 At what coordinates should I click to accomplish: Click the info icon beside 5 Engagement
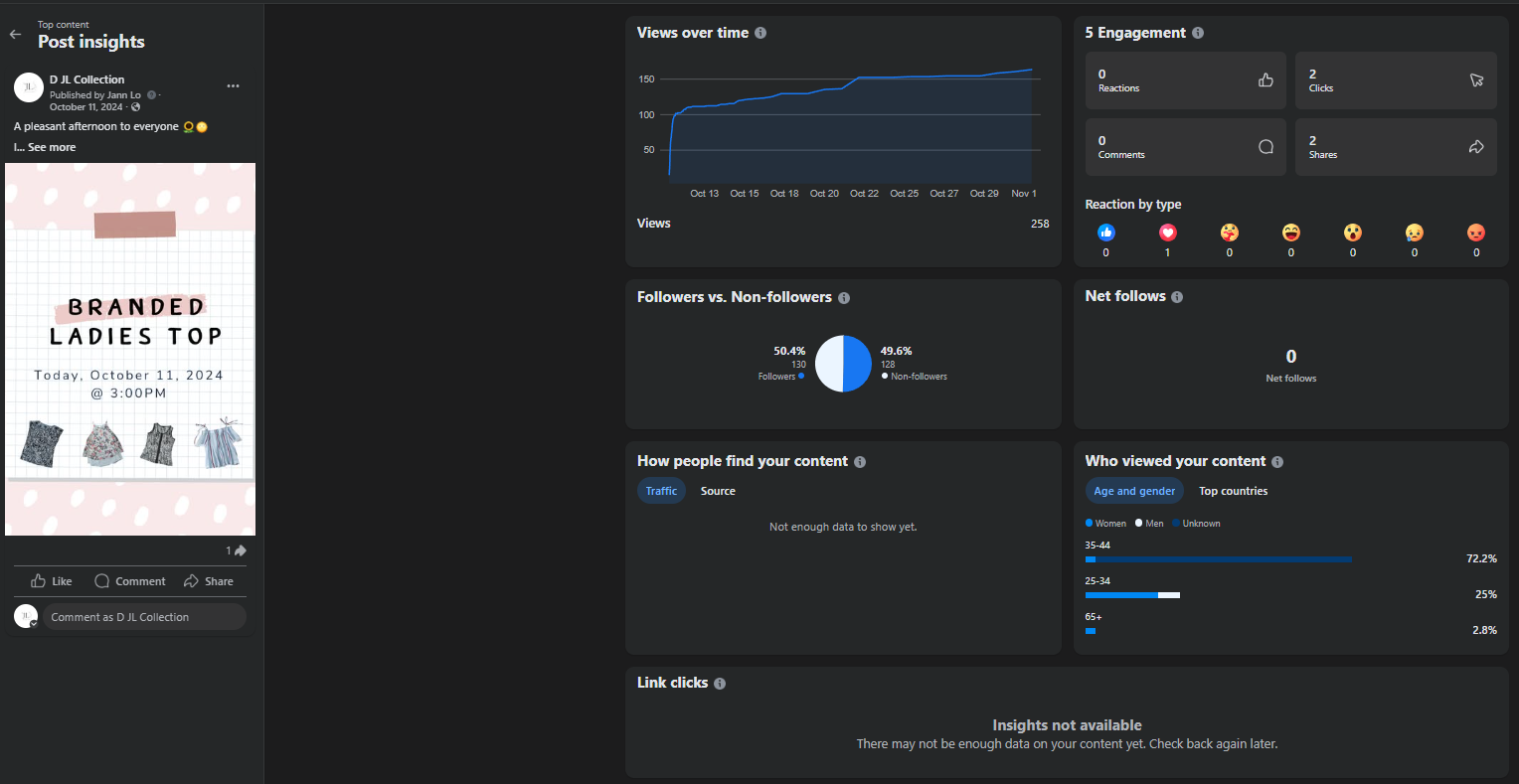[1198, 33]
